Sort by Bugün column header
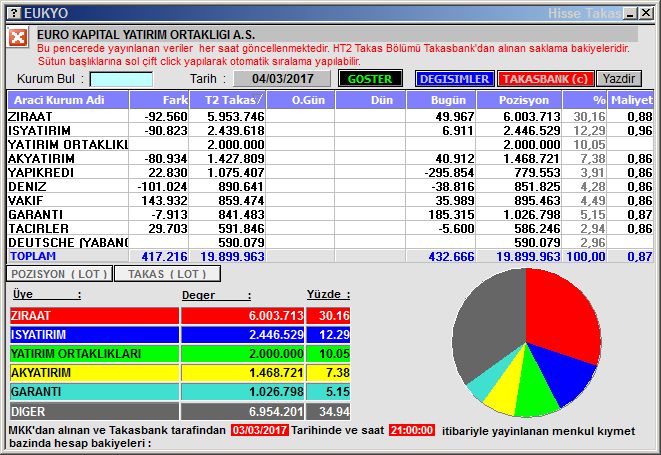Screen dimensions: 661x455 click(441, 100)
